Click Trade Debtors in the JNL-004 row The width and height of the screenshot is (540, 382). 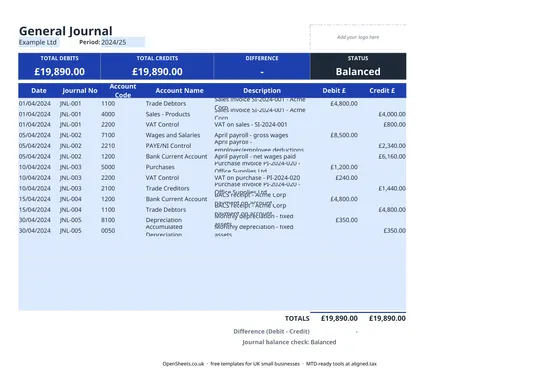pyautogui.click(x=166, y=209)
